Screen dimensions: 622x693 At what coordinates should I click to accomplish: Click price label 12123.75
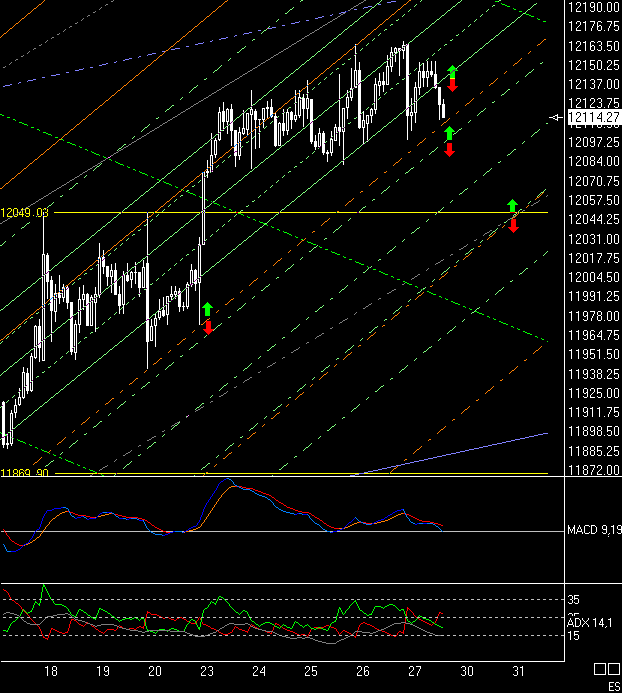coord(594,103)
